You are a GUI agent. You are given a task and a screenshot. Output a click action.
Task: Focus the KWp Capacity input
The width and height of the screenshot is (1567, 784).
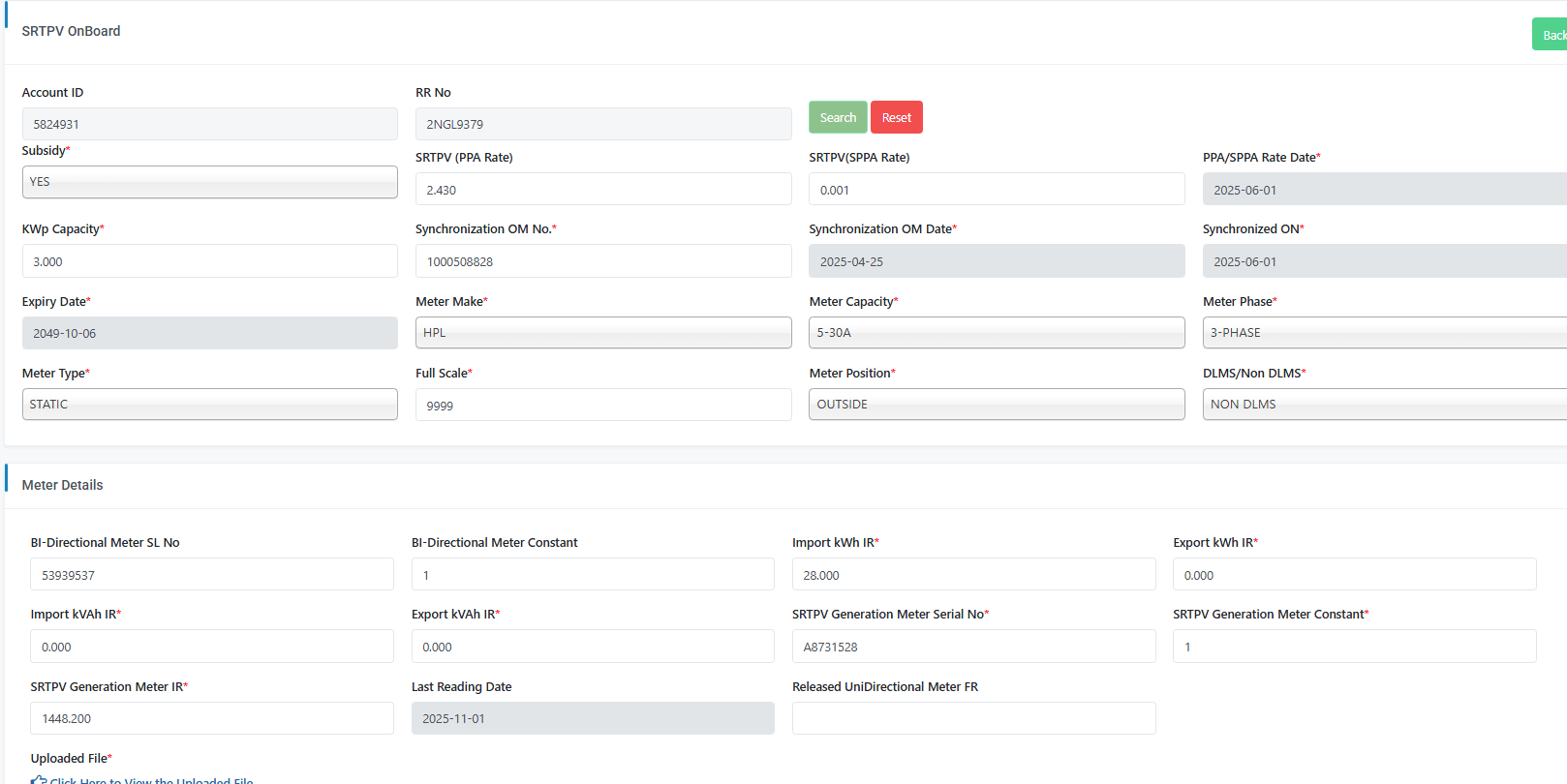coord(209,261)
